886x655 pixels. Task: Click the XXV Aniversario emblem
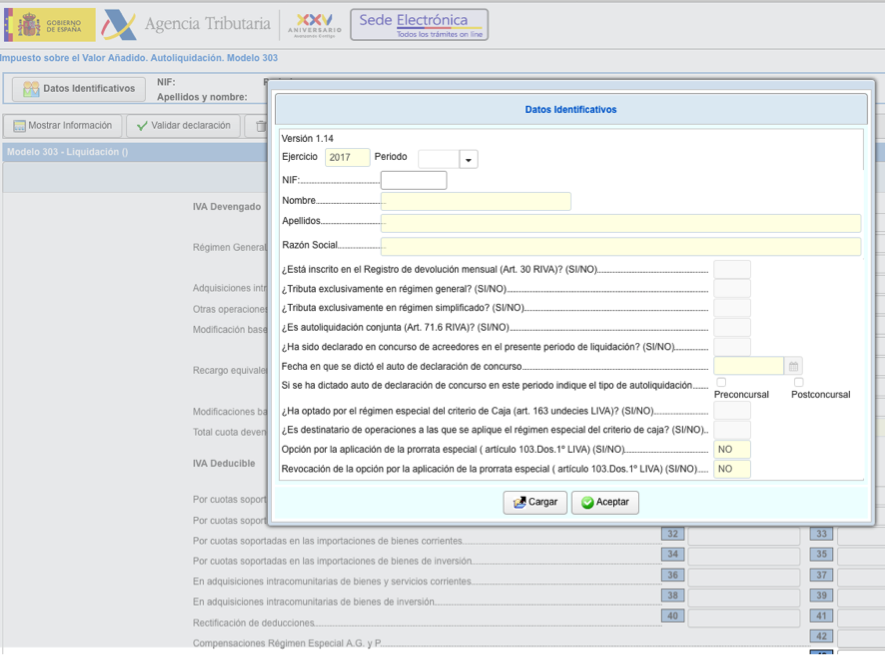[x=315, y=25]
